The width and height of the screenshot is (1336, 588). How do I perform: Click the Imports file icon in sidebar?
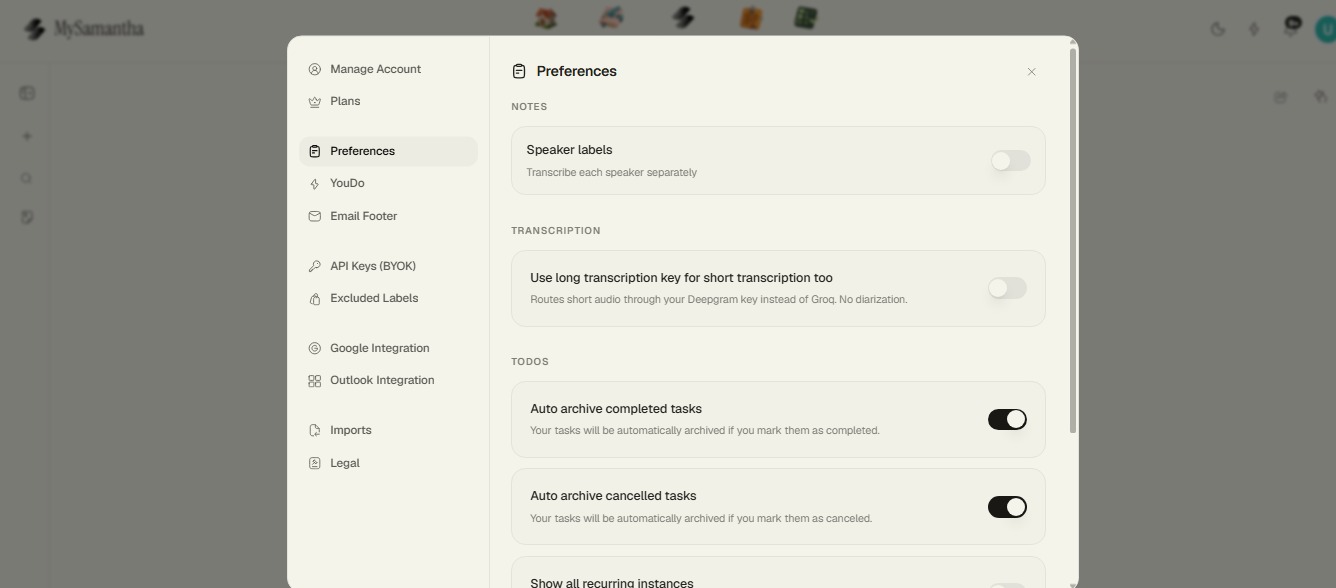[x=314, y=431]
